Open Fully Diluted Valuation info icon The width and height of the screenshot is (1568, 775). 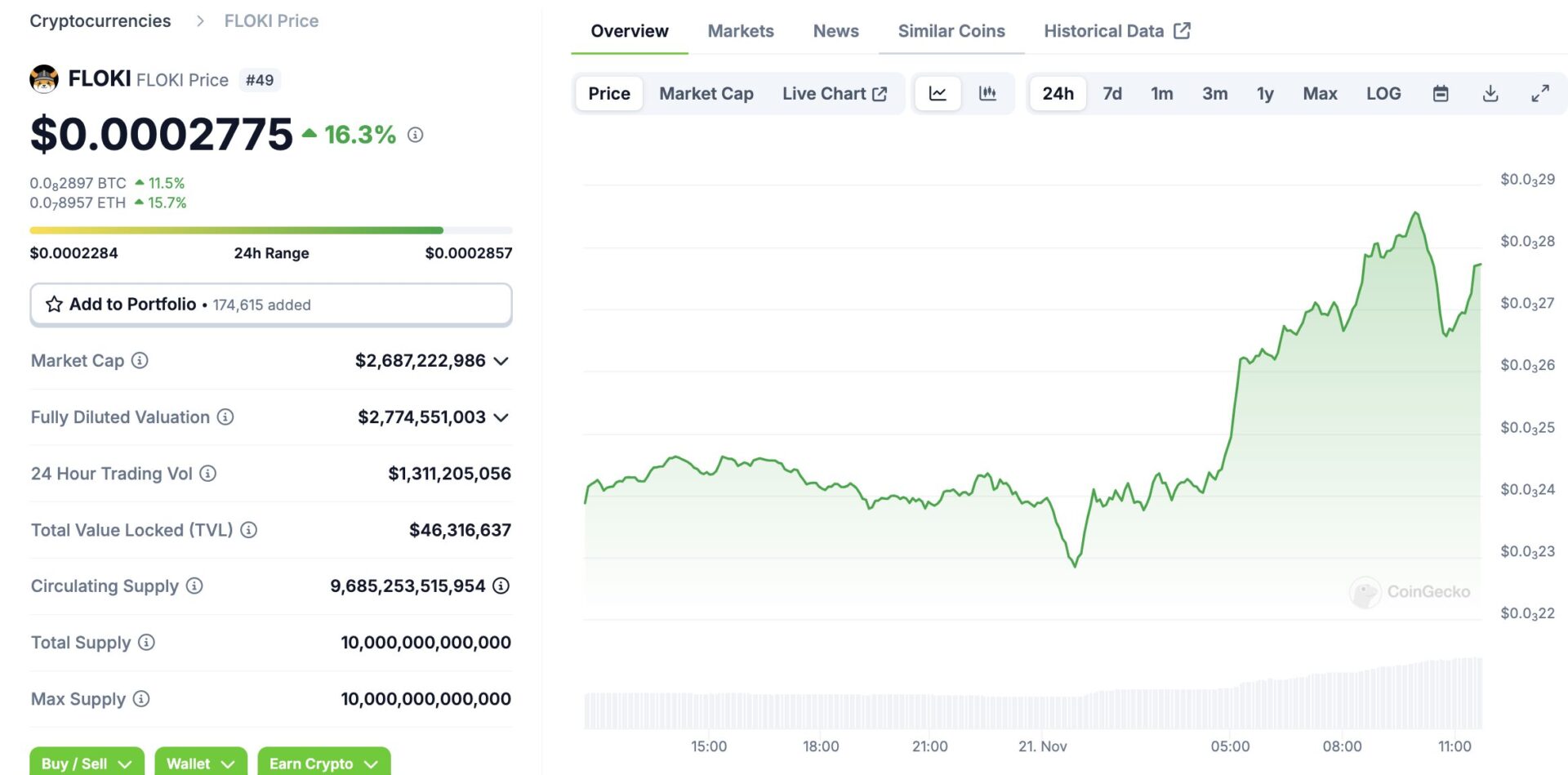tap(225, 417)
